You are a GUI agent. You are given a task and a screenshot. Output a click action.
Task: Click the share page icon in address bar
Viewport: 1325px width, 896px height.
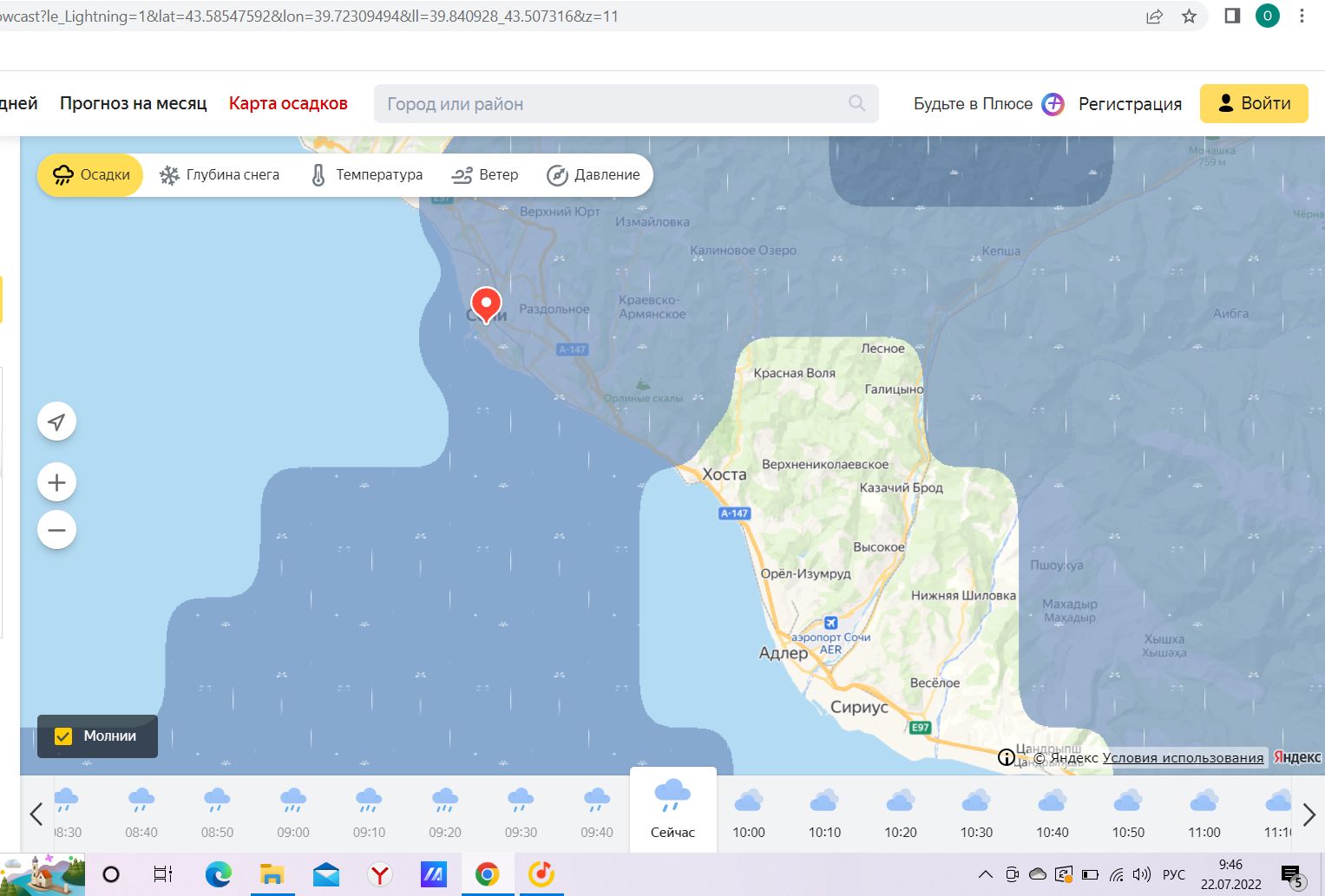pyautogui.click(x=1154, y=16)
